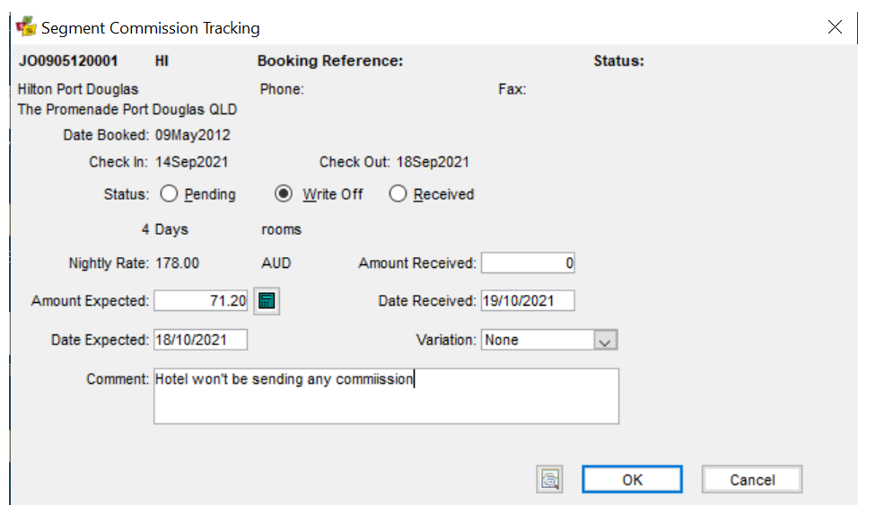Mark the commission status as Received
This screenshot has width=871, height=515.
pos(398,194)
